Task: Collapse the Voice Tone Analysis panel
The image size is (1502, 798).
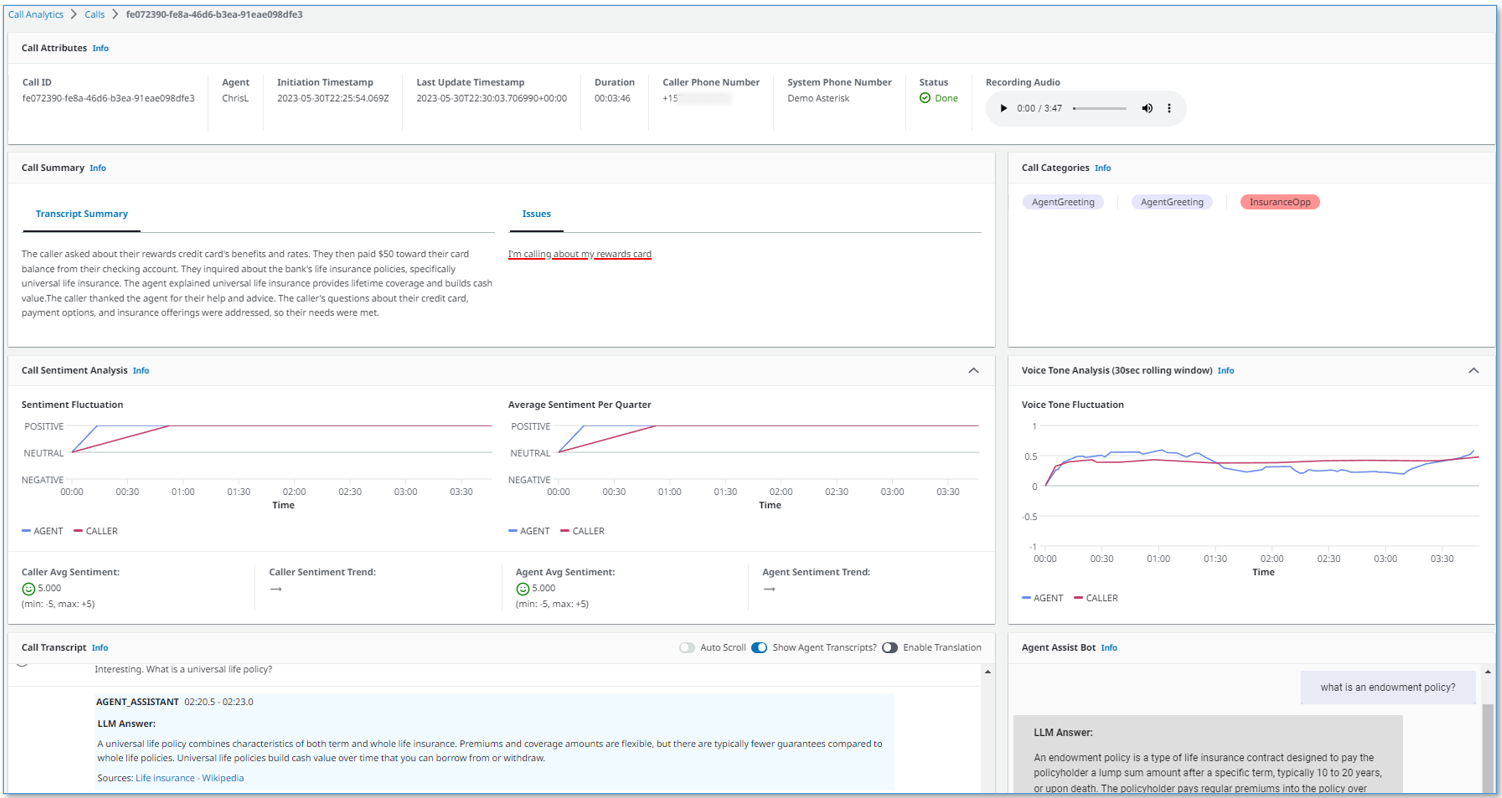Action: click(1473, 371)
